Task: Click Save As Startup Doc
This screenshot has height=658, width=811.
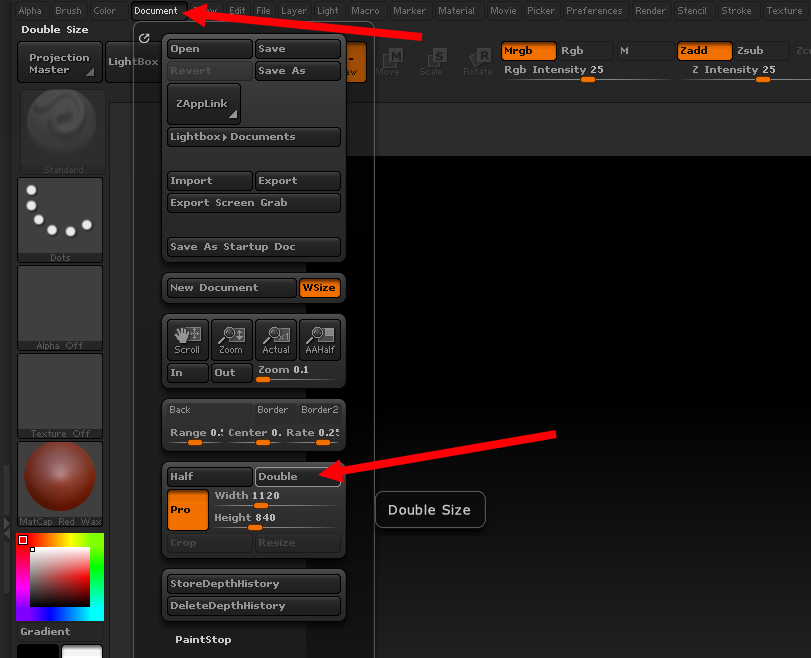Action: click(x=254, y=247)
